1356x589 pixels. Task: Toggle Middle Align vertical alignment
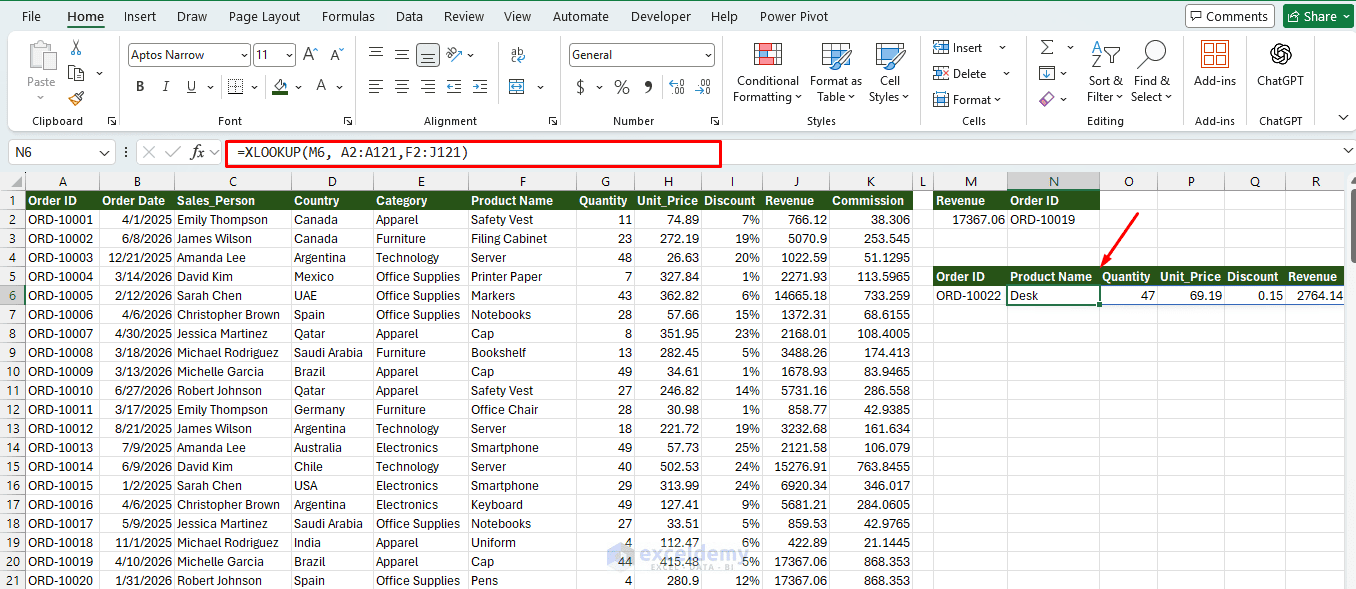[x=401, y=55]
